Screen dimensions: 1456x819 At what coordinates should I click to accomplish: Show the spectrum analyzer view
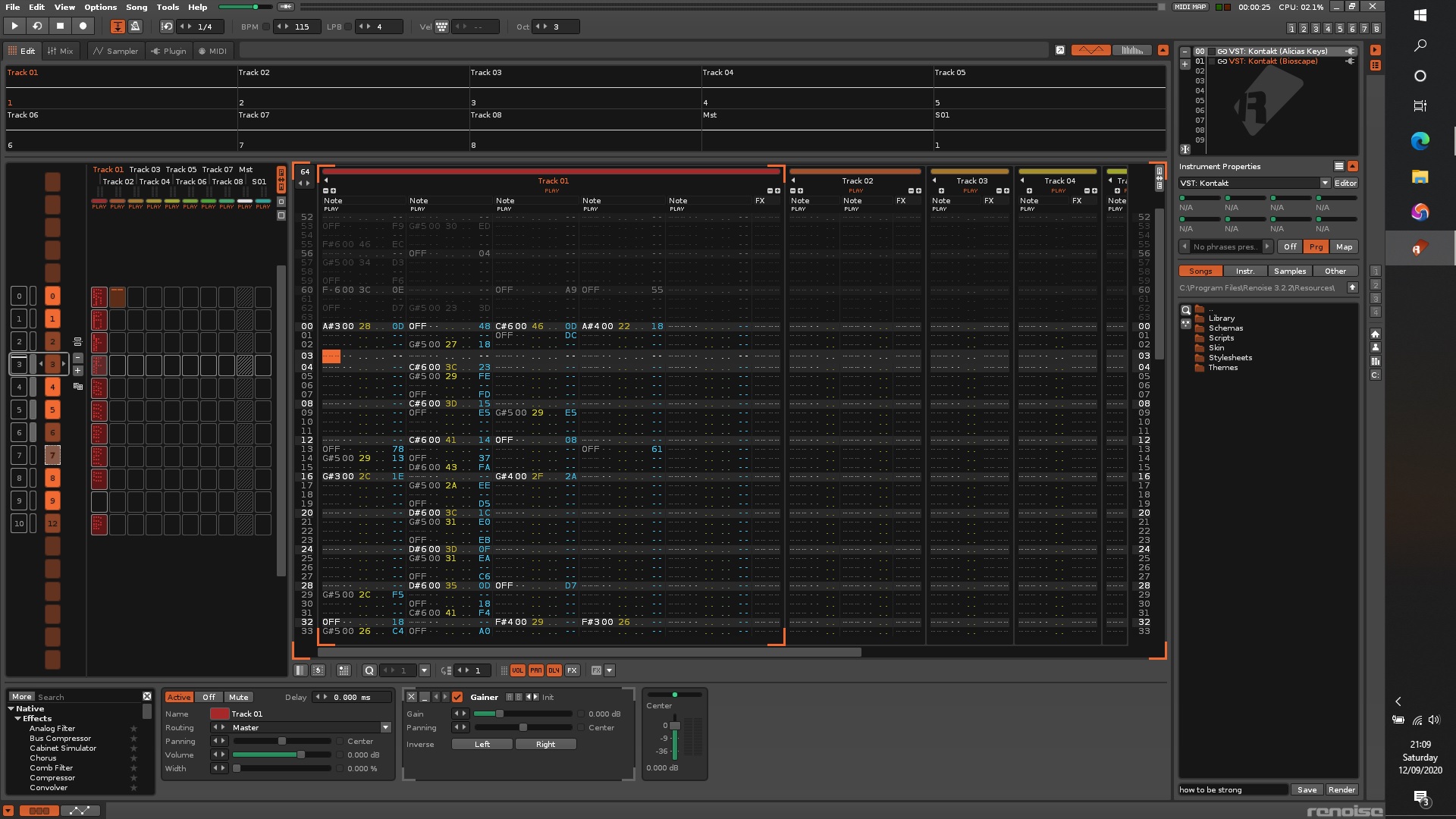point(1131,50)
